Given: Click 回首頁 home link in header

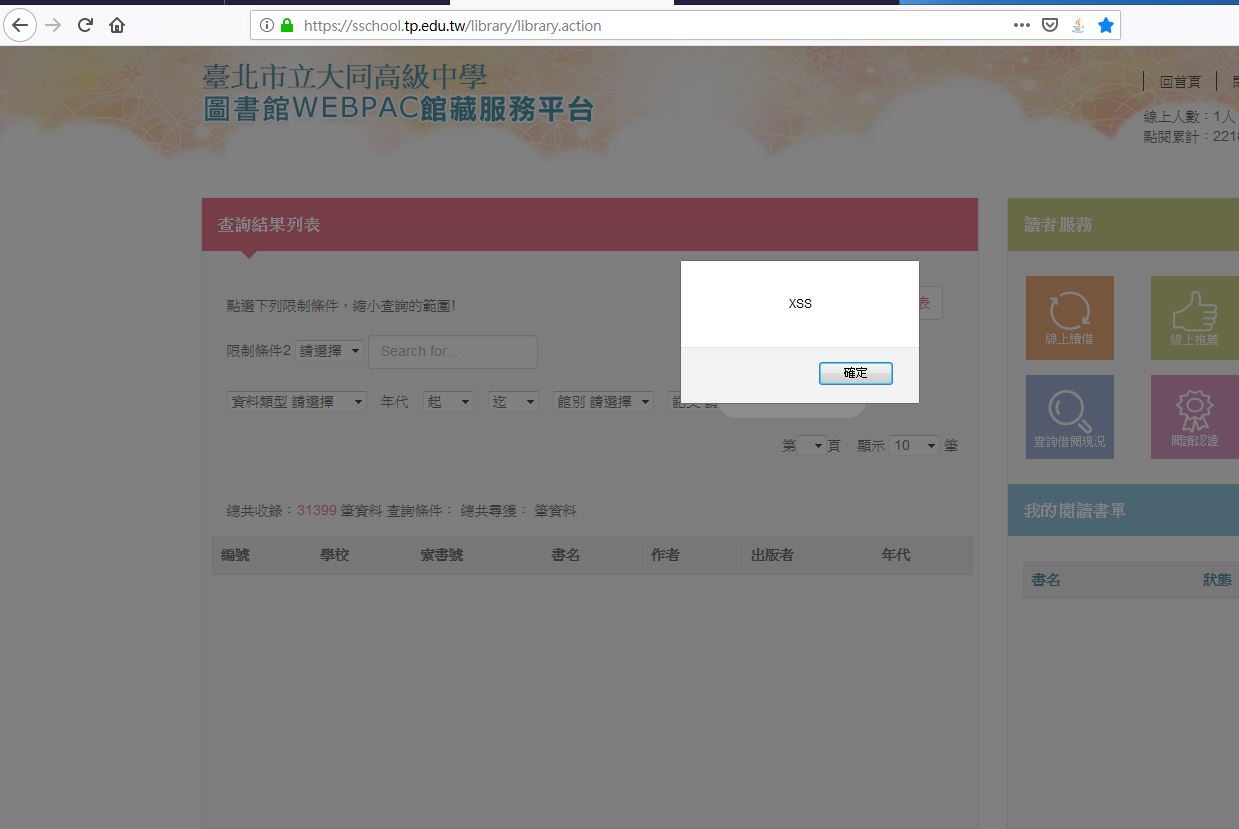Looking at the screenshot, I should pos(1180,82).
